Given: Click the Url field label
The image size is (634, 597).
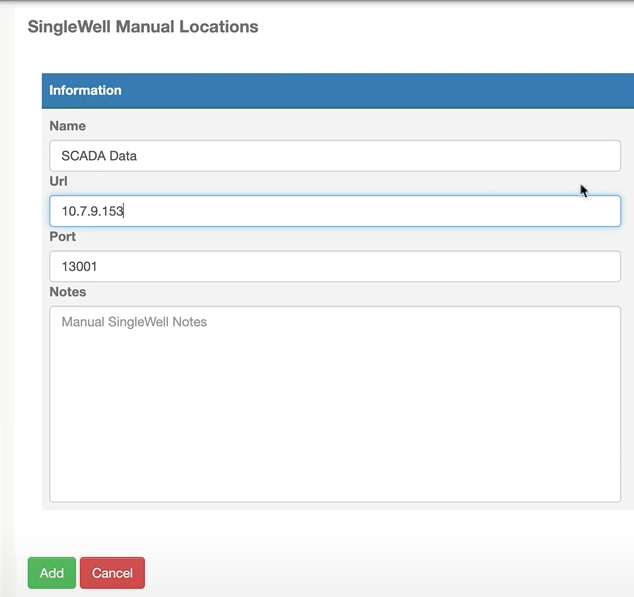Looking at the screenshot, I should (x=58, y=181).
